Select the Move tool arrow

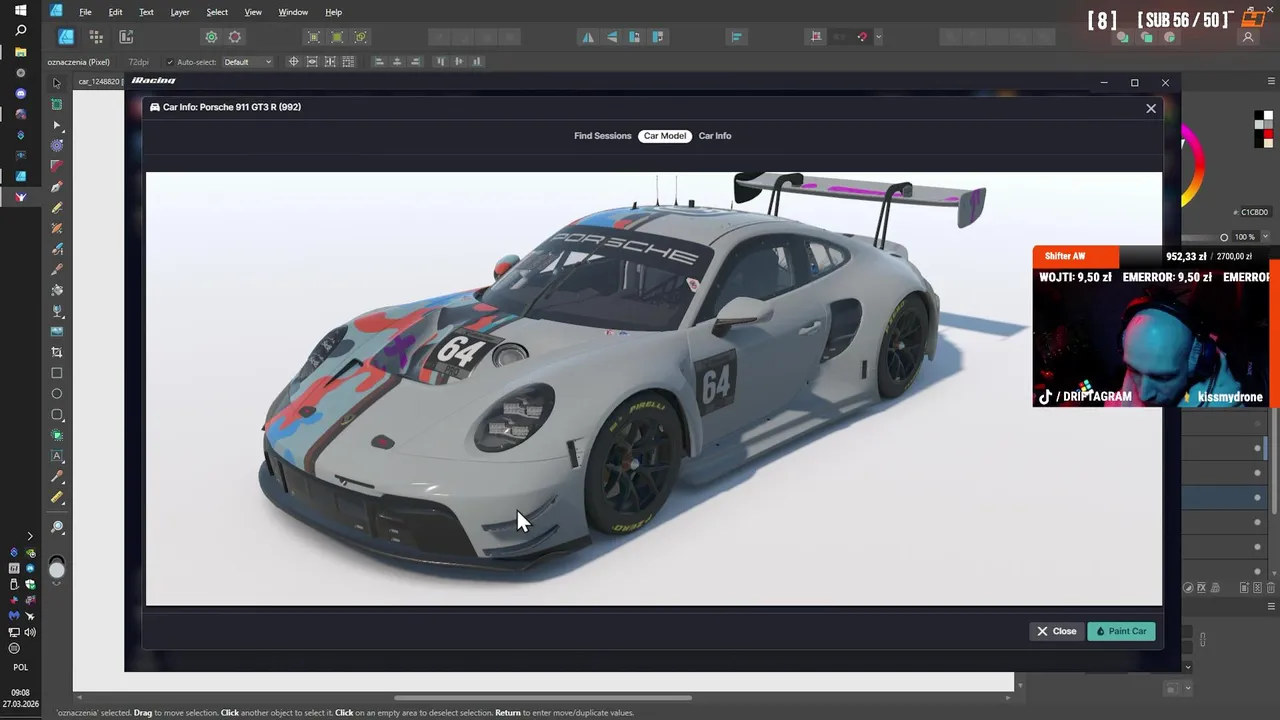pos(57,83)
